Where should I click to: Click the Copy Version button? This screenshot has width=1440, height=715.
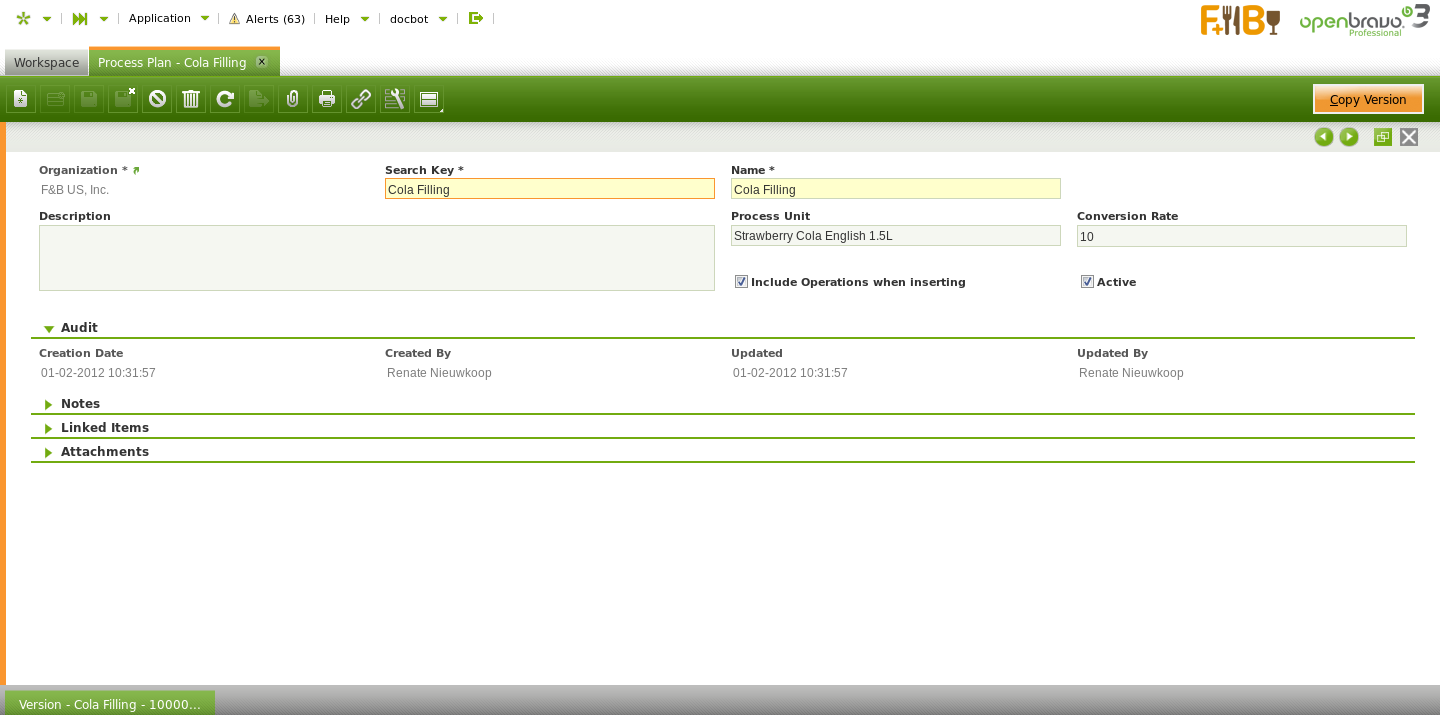1367,99
